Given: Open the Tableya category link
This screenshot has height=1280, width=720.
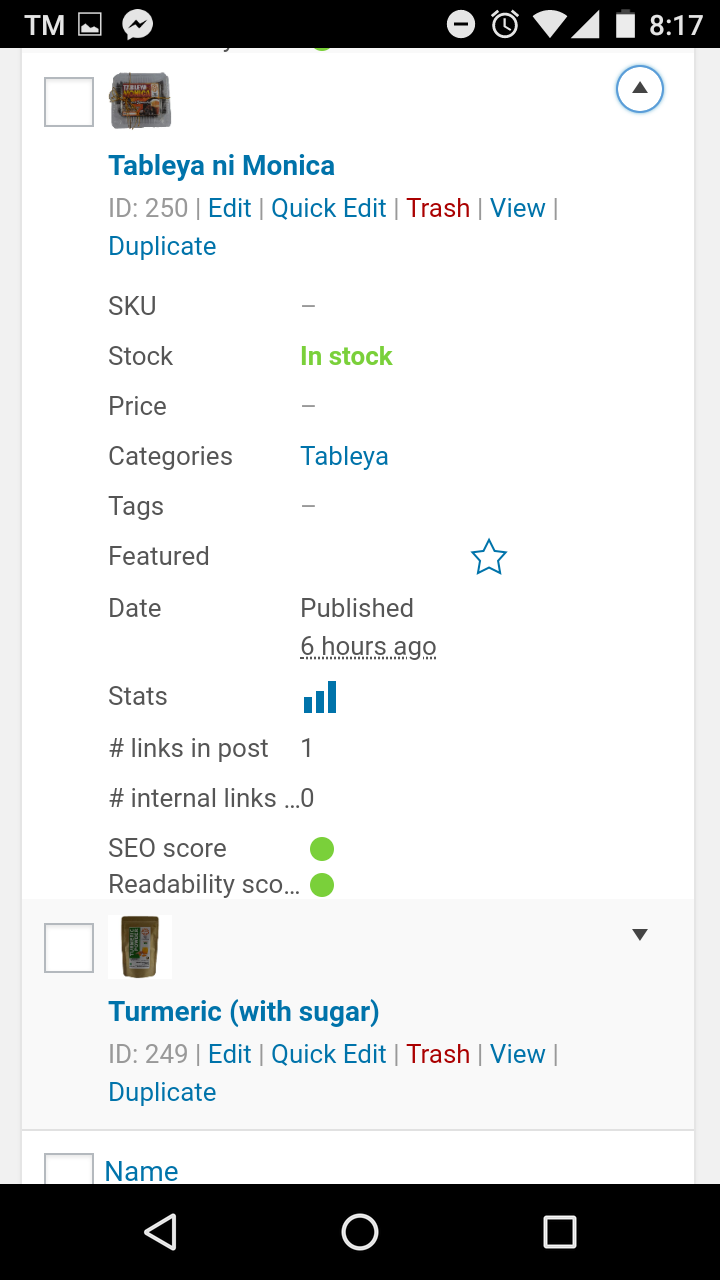Looking at the screenshot, I should (x=344, y=457).
